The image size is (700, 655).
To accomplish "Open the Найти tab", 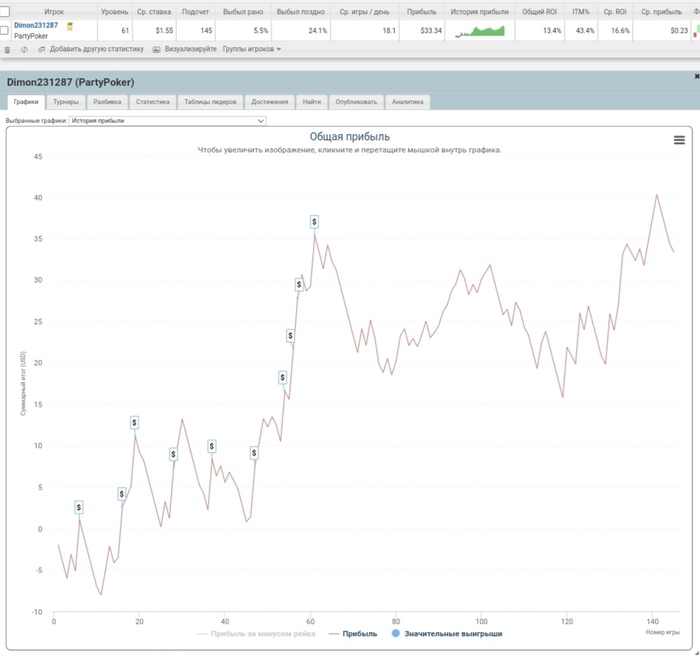I will tap(312, 102).
